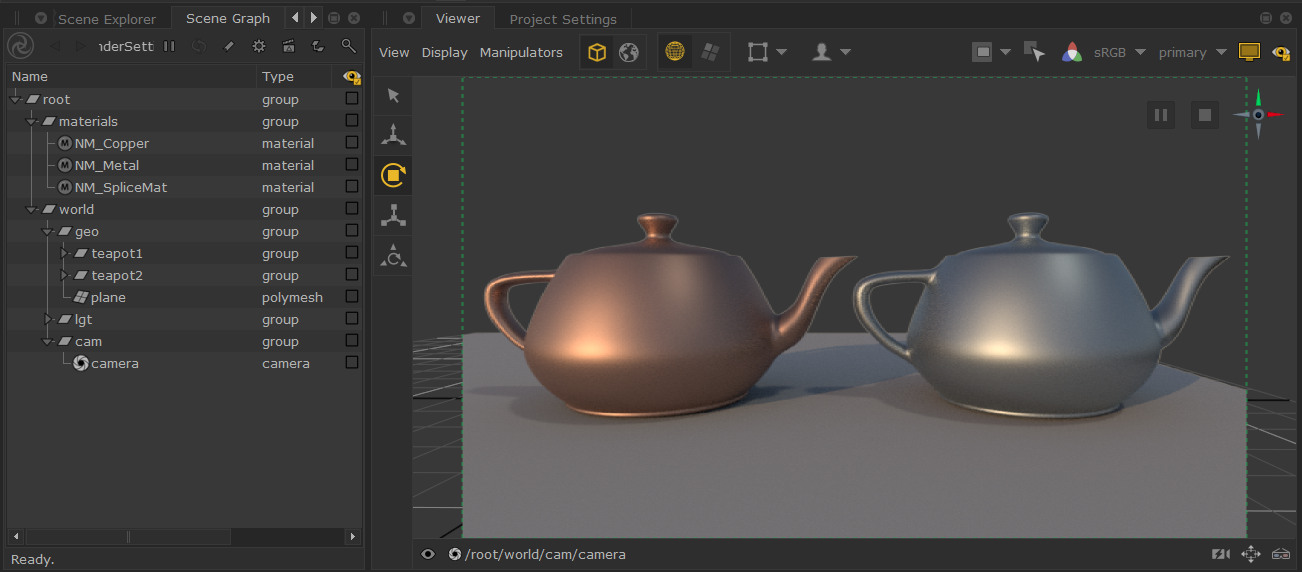Enable the checkbox on the camera row
The image size is (1302, 572).
click(351, 363)
